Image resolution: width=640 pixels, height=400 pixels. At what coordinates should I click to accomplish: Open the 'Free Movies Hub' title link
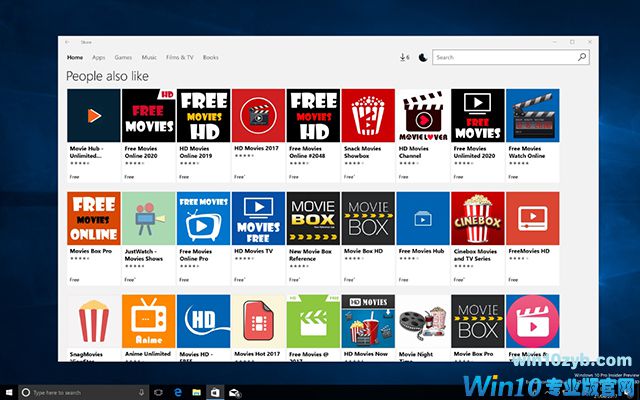[x=421, y=251]
